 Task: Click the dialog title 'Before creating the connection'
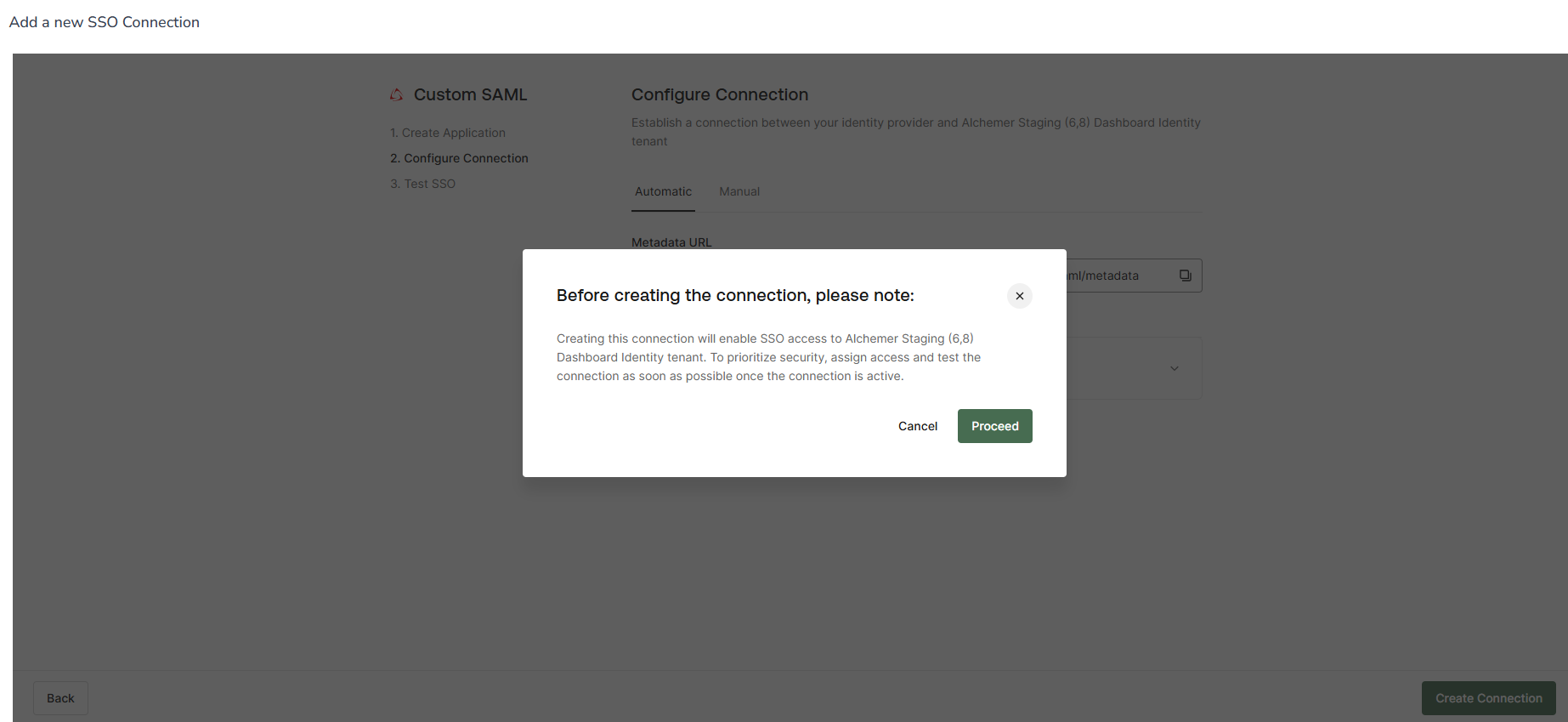735,296
